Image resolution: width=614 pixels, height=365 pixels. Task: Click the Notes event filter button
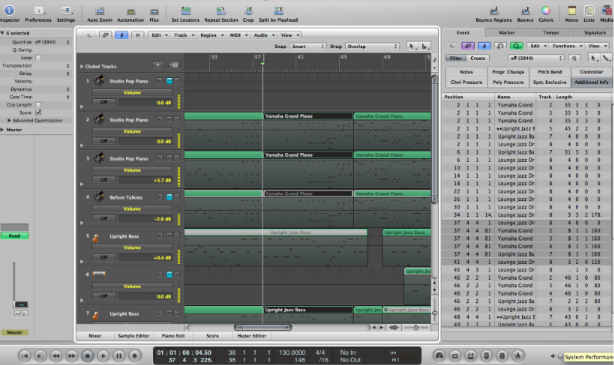[466, 72]
